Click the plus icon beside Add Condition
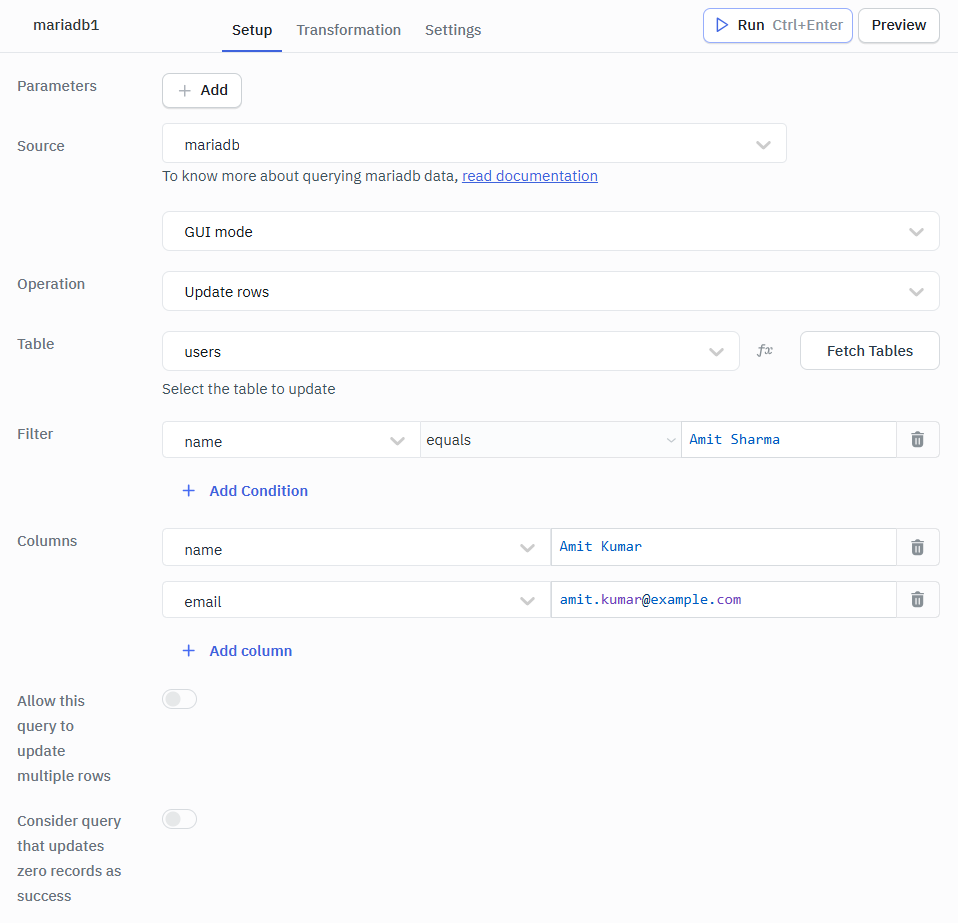 click(x=189, y=491)
